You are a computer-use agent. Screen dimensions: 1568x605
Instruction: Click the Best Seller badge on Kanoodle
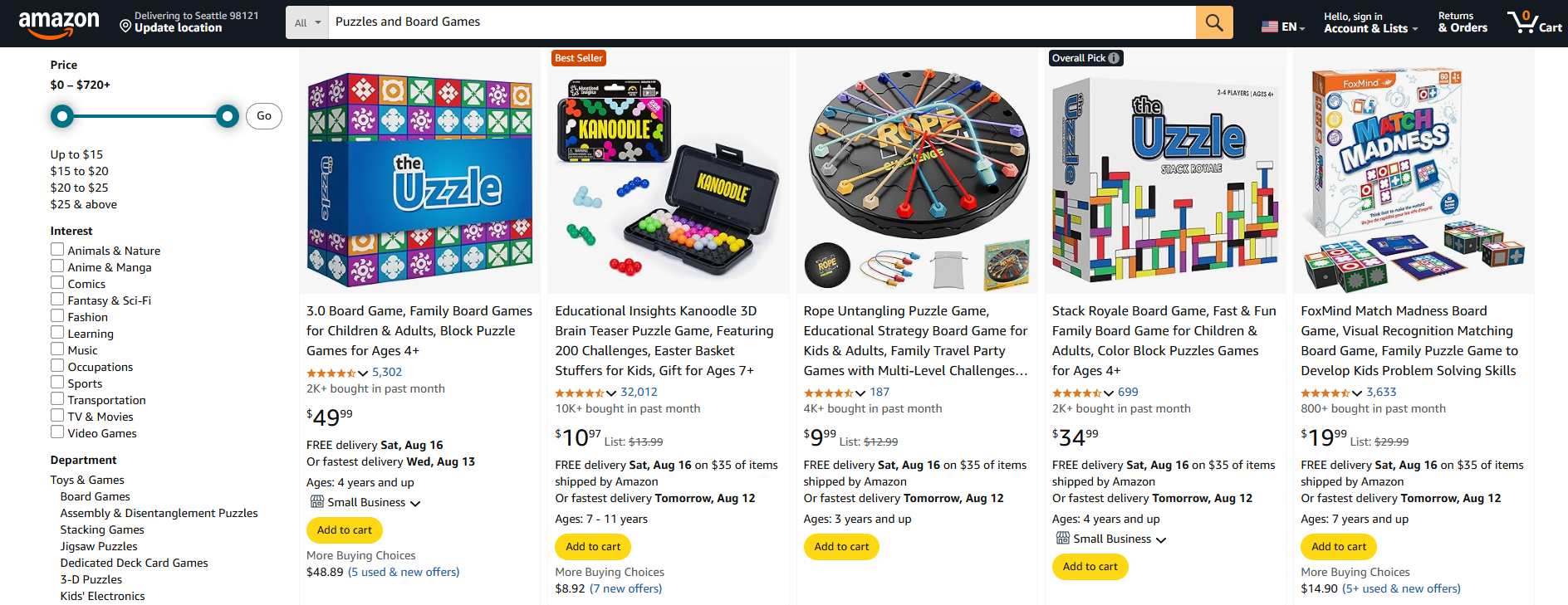click(x=579, y=58)
